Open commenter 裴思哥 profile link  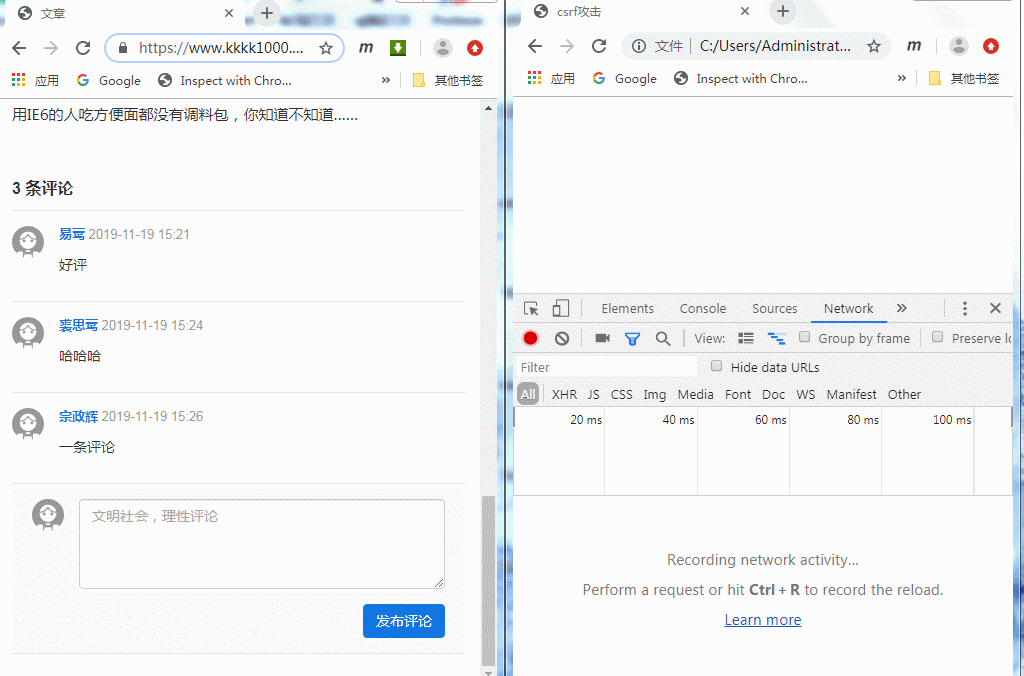[x=78, y=325]
